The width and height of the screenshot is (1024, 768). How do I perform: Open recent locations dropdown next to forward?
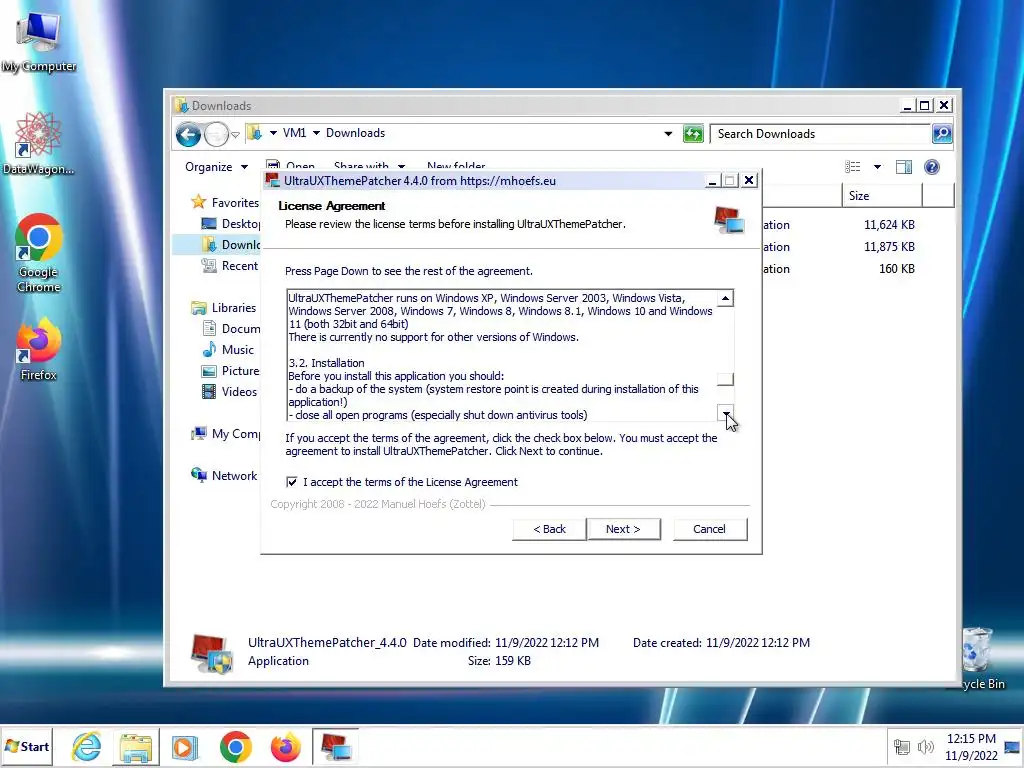click(x=235, y=135)
